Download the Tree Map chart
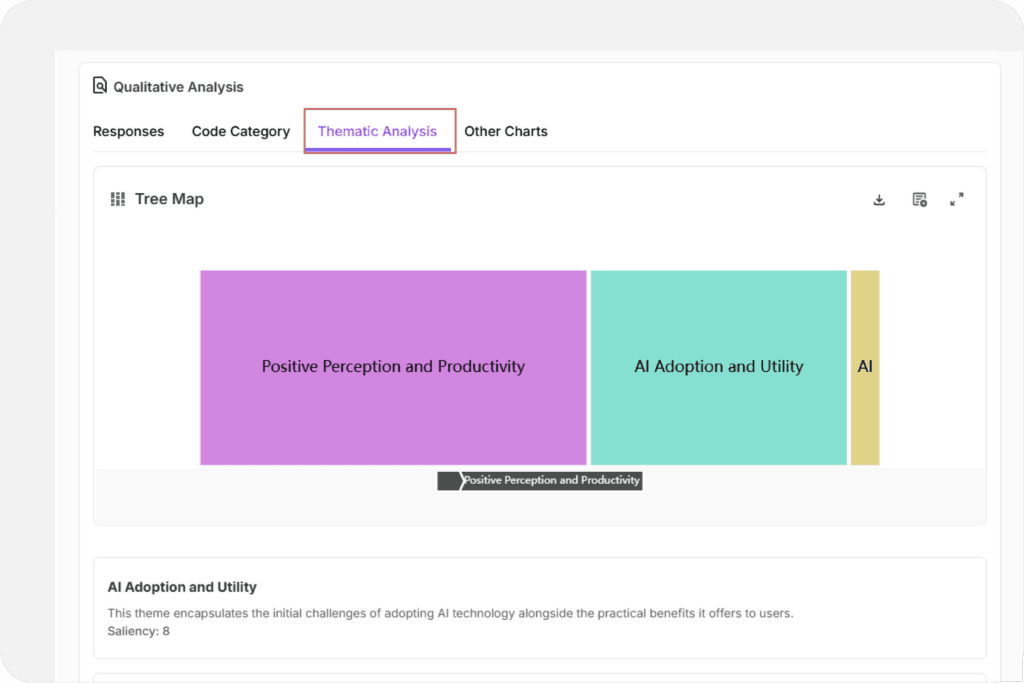The width and height of the screenshot is (1024, 683). click(x=879, y=200)
